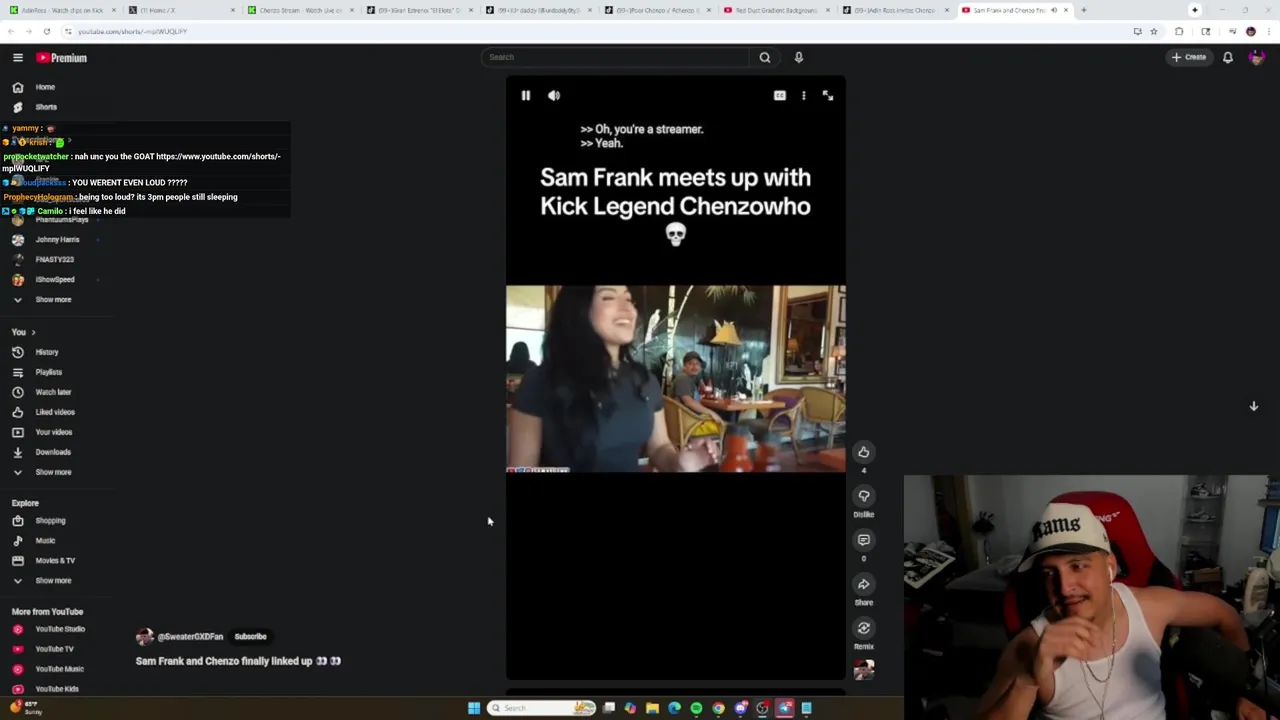The height and width of the screenshot is (720, 1280).
Task: Open File Explorer from taskbar
Action: pos(652,708)
